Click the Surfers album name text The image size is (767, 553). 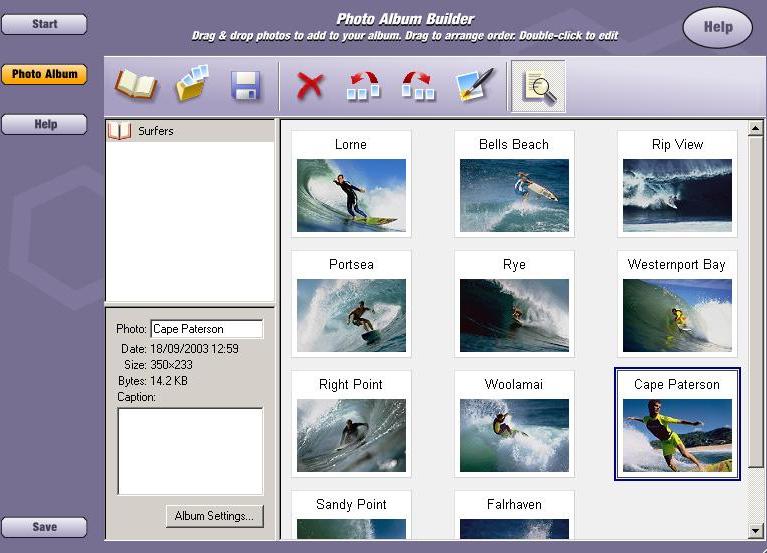coord(156,131)
